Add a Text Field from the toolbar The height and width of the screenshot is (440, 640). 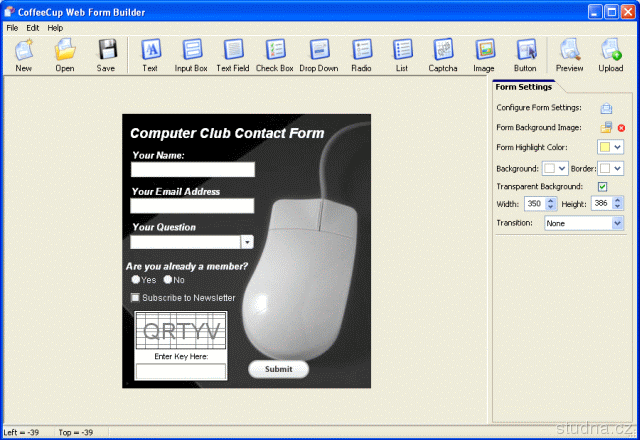pos(232,54)
